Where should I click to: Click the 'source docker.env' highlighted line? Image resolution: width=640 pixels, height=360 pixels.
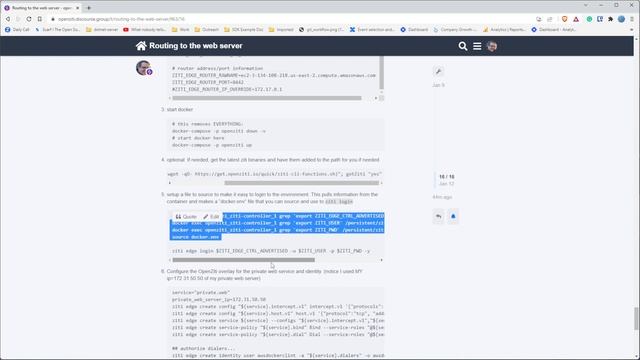coord(196,237)
